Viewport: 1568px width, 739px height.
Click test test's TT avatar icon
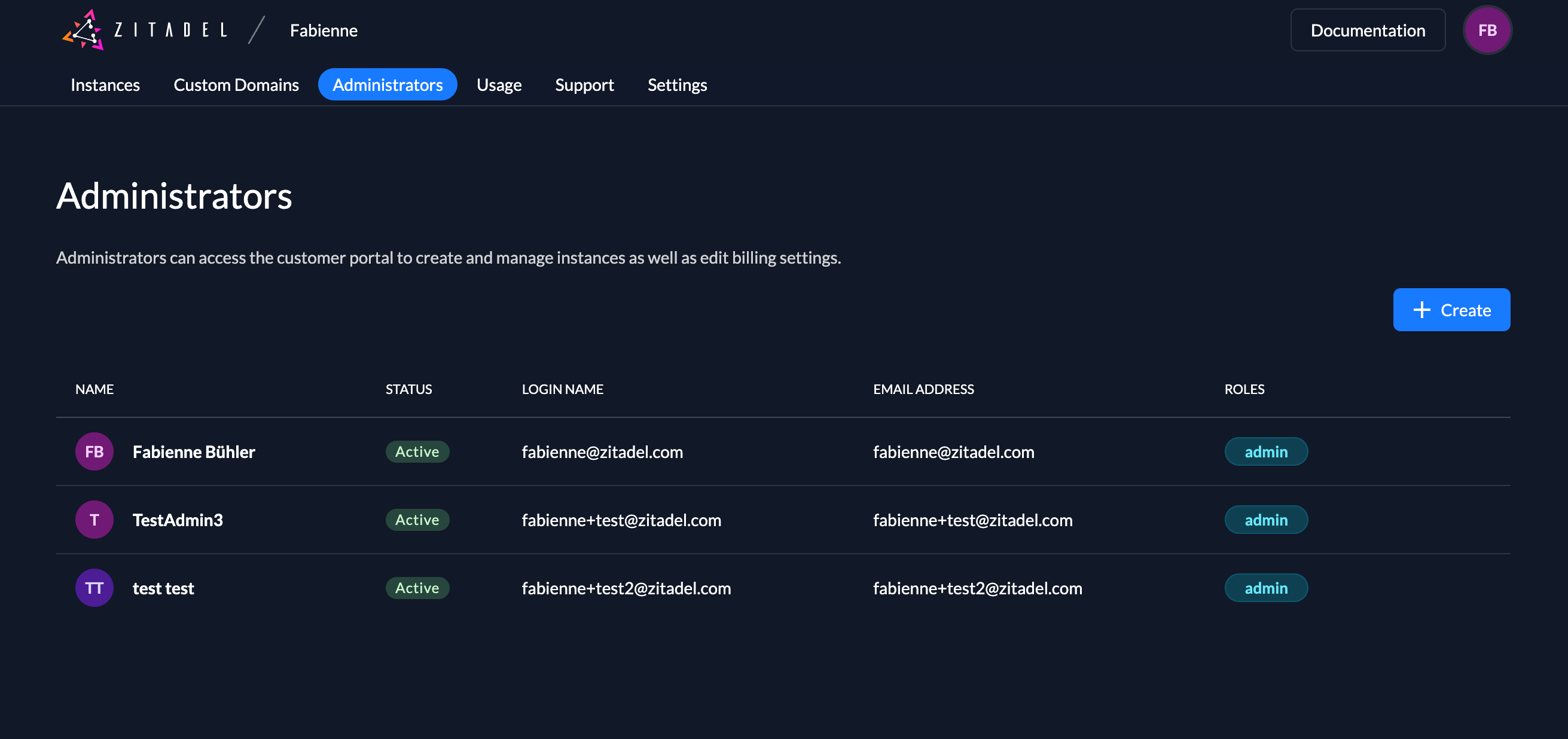[x=94, y=588]
